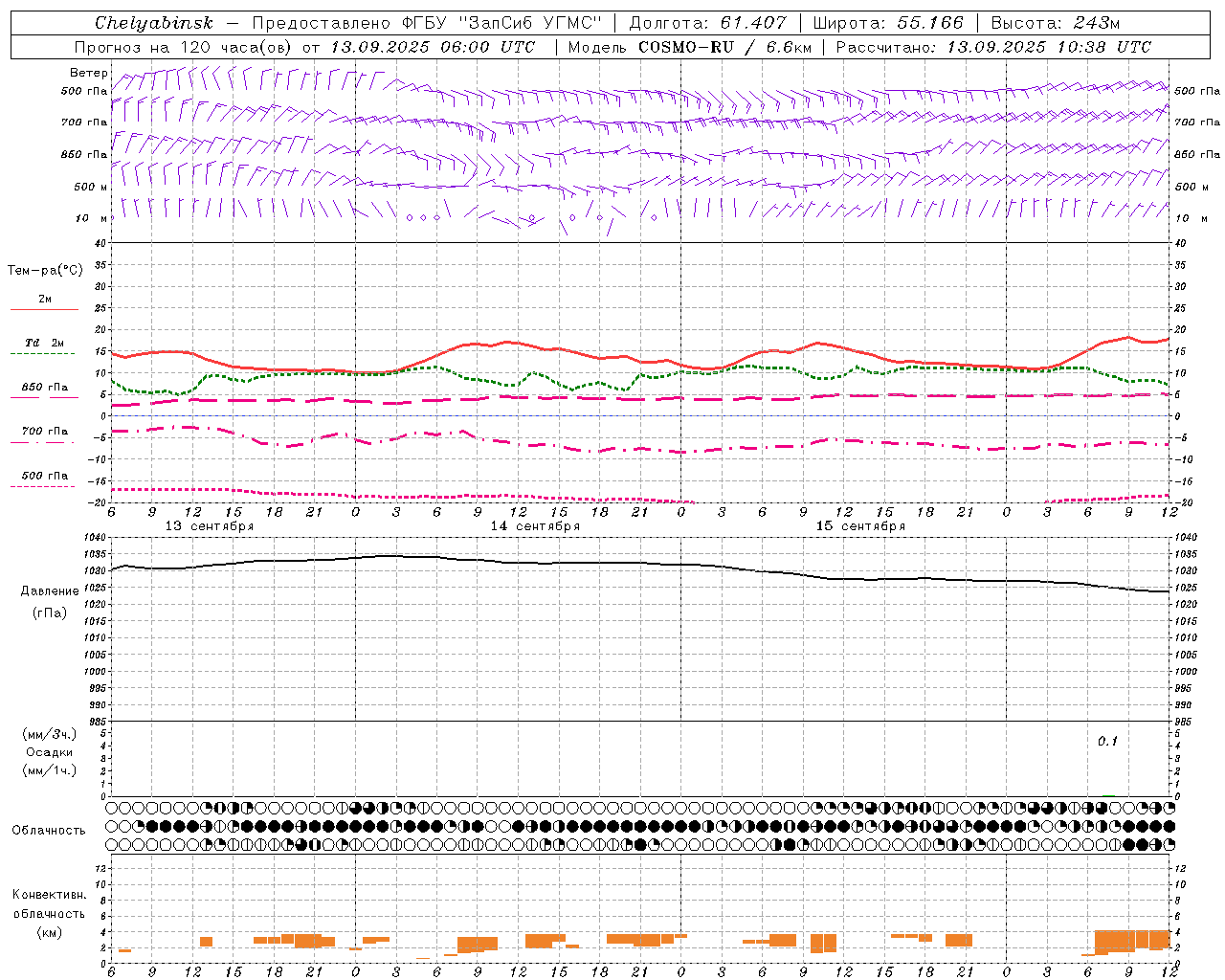Screen dimensions: 1225x980
Task: Click the 2м temperature legend entry
Action: click(45, 299)
